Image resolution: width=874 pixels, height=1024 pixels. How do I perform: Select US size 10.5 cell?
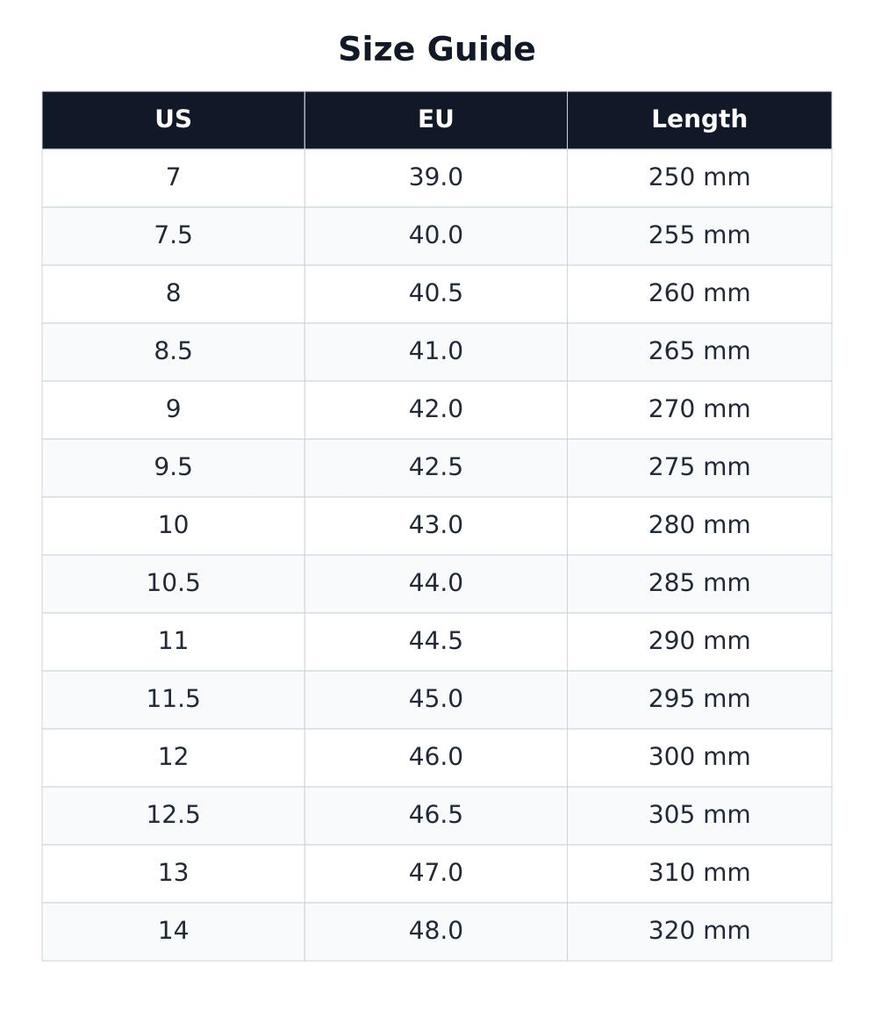click(173, 584)
